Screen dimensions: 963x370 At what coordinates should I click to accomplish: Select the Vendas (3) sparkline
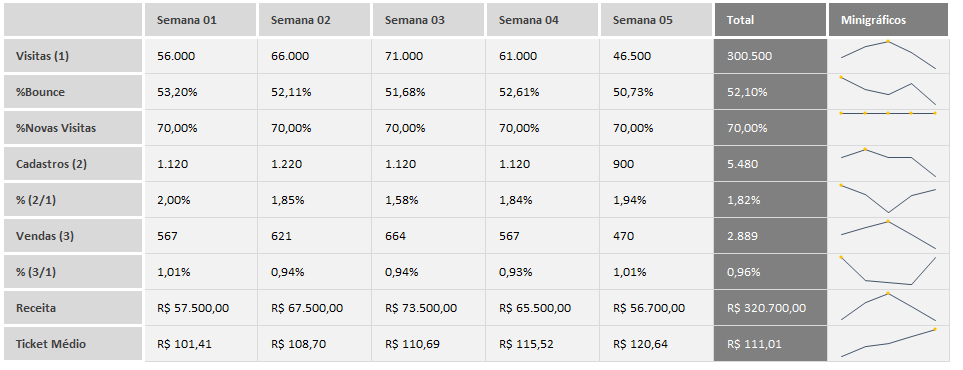pyautogui.click(x=888, y=235)
